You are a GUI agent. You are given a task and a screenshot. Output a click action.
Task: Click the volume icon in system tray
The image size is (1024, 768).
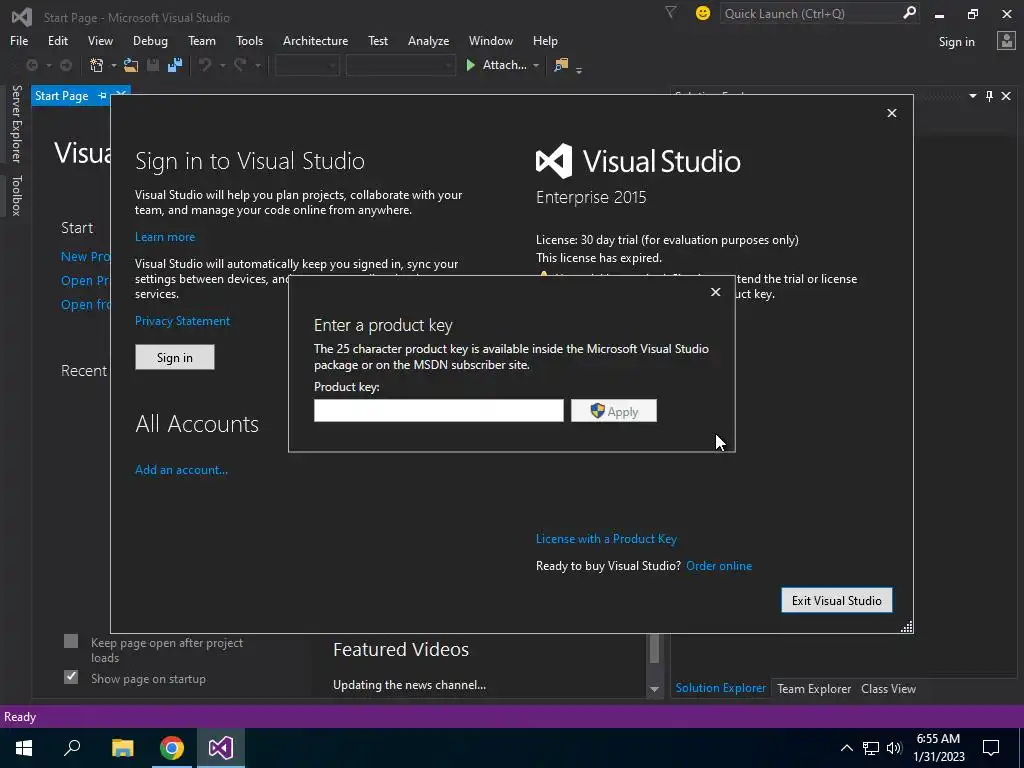coord(894,748)
